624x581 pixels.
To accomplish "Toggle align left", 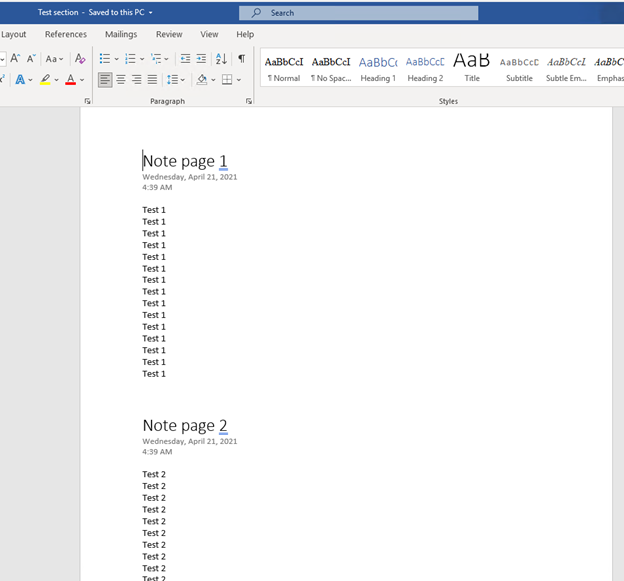I will pos(105,80).
